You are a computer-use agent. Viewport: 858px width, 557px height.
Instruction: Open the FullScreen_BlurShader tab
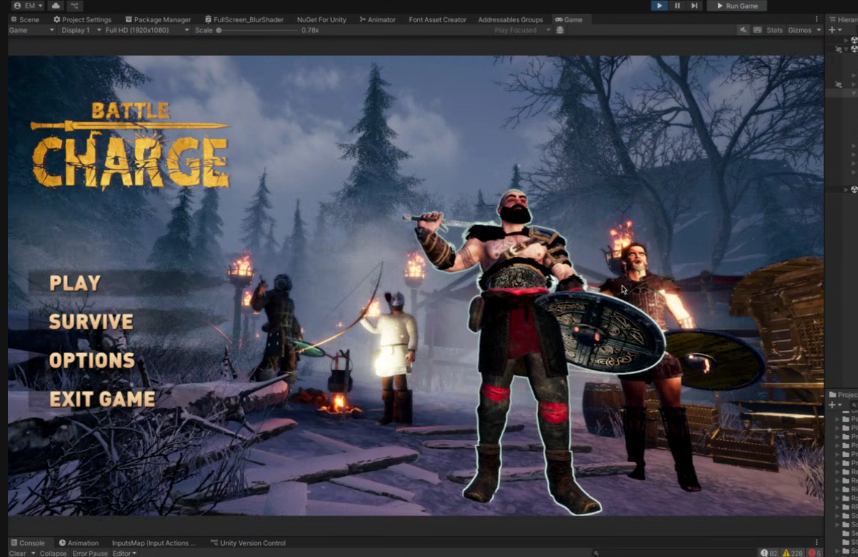(x=244, y=19)
